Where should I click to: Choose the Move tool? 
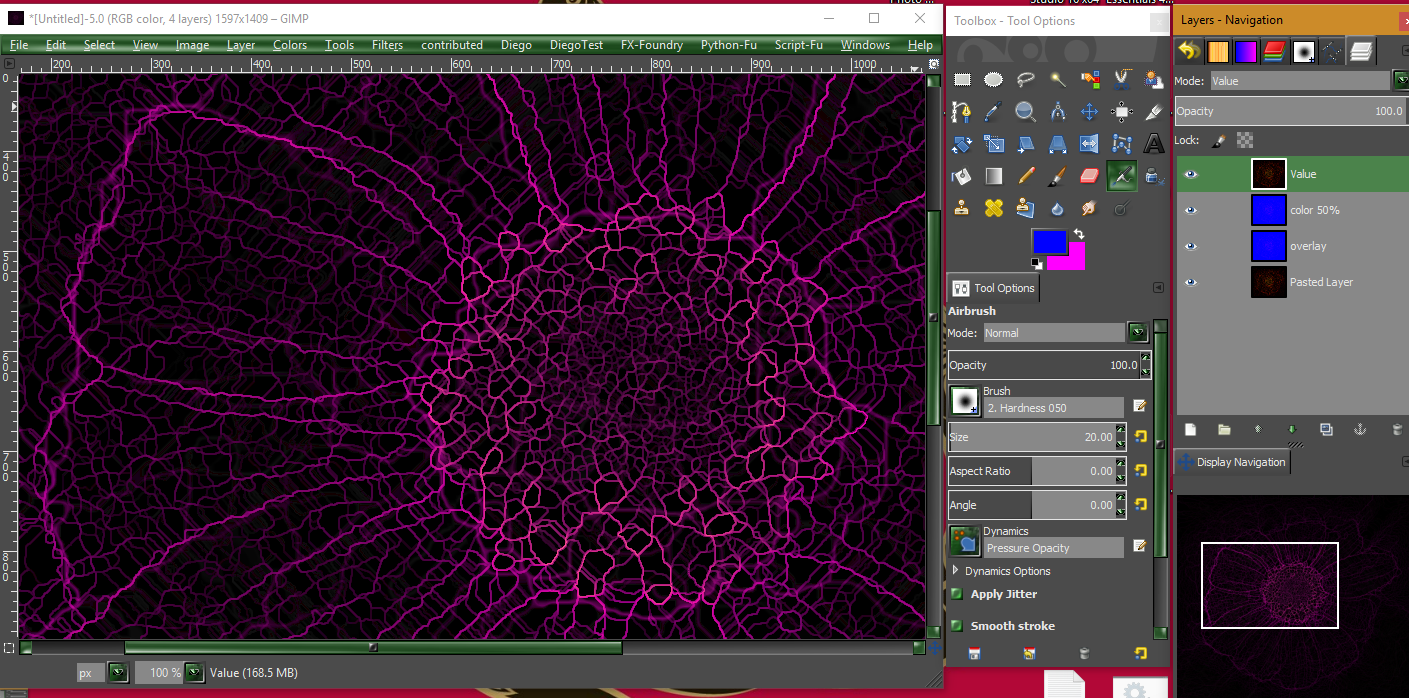click(x=1089, y=112)
